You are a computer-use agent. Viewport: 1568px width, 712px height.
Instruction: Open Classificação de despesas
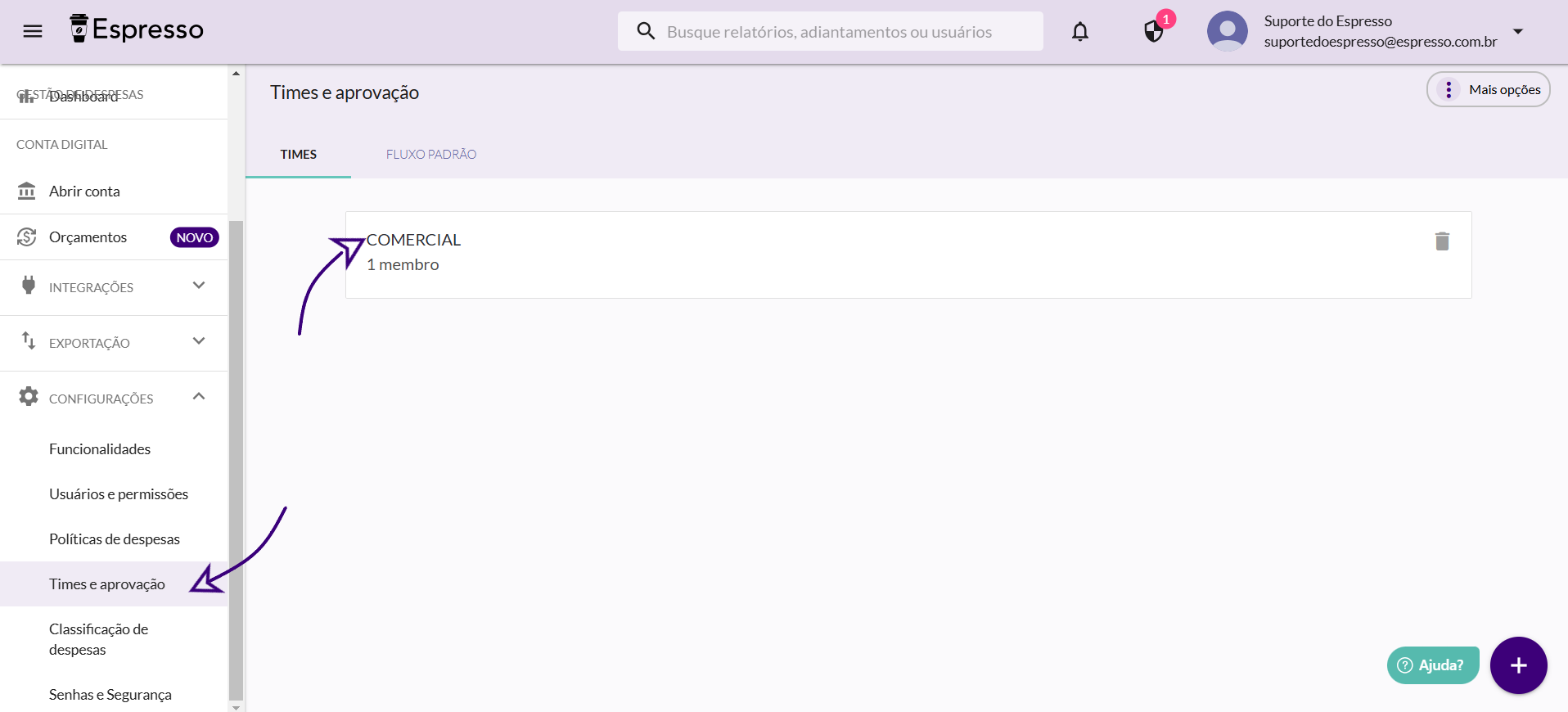[114, 639]
